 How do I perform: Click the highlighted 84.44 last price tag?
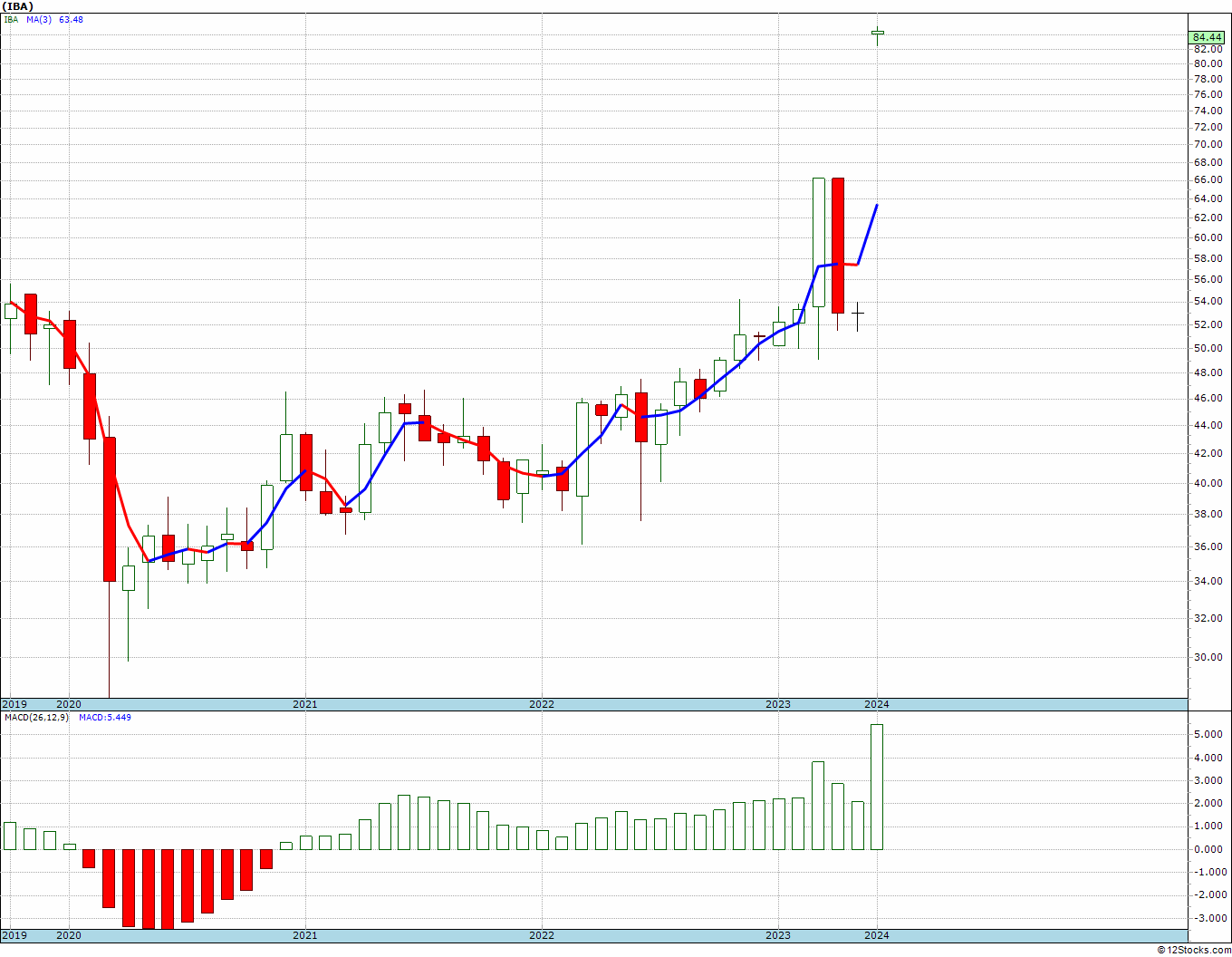tap(1208, 37)
